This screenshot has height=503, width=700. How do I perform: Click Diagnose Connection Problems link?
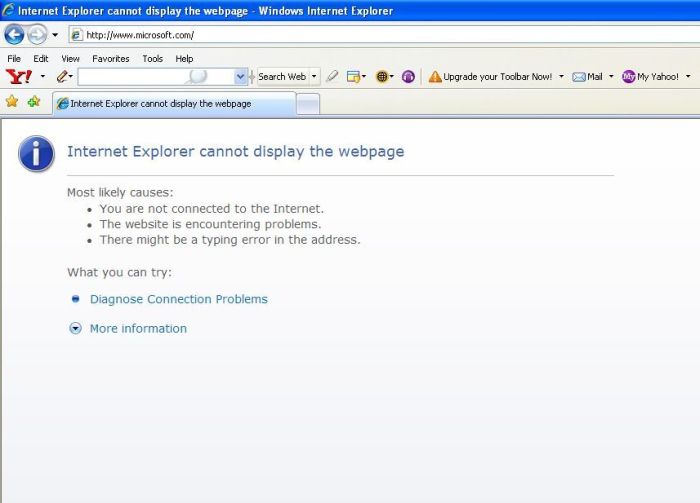point(178,299)
